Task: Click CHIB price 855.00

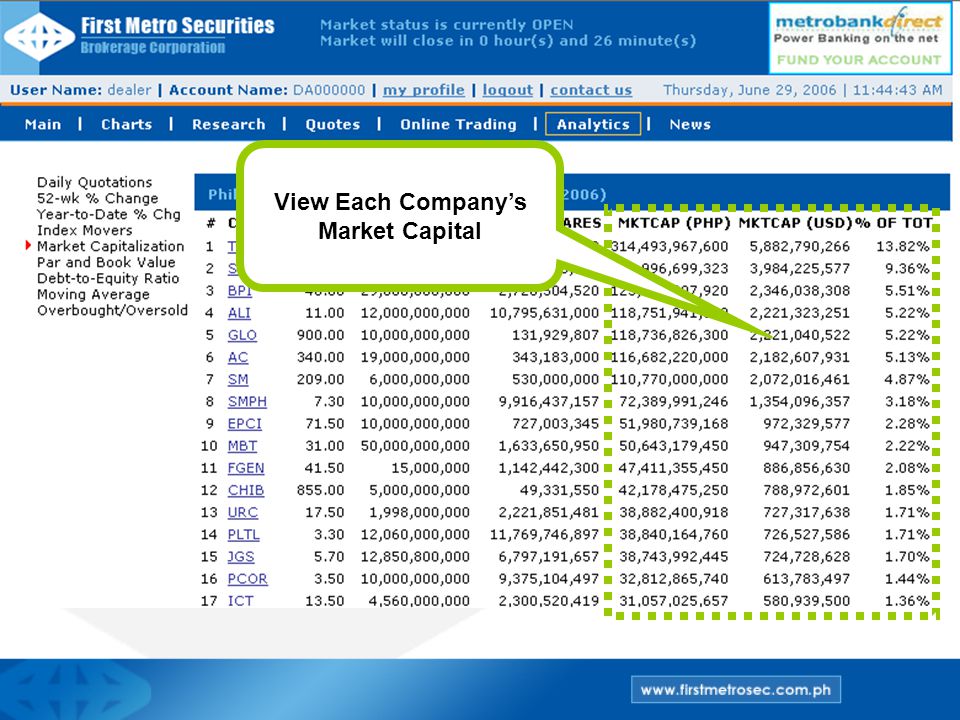Action: pos(320,490)
